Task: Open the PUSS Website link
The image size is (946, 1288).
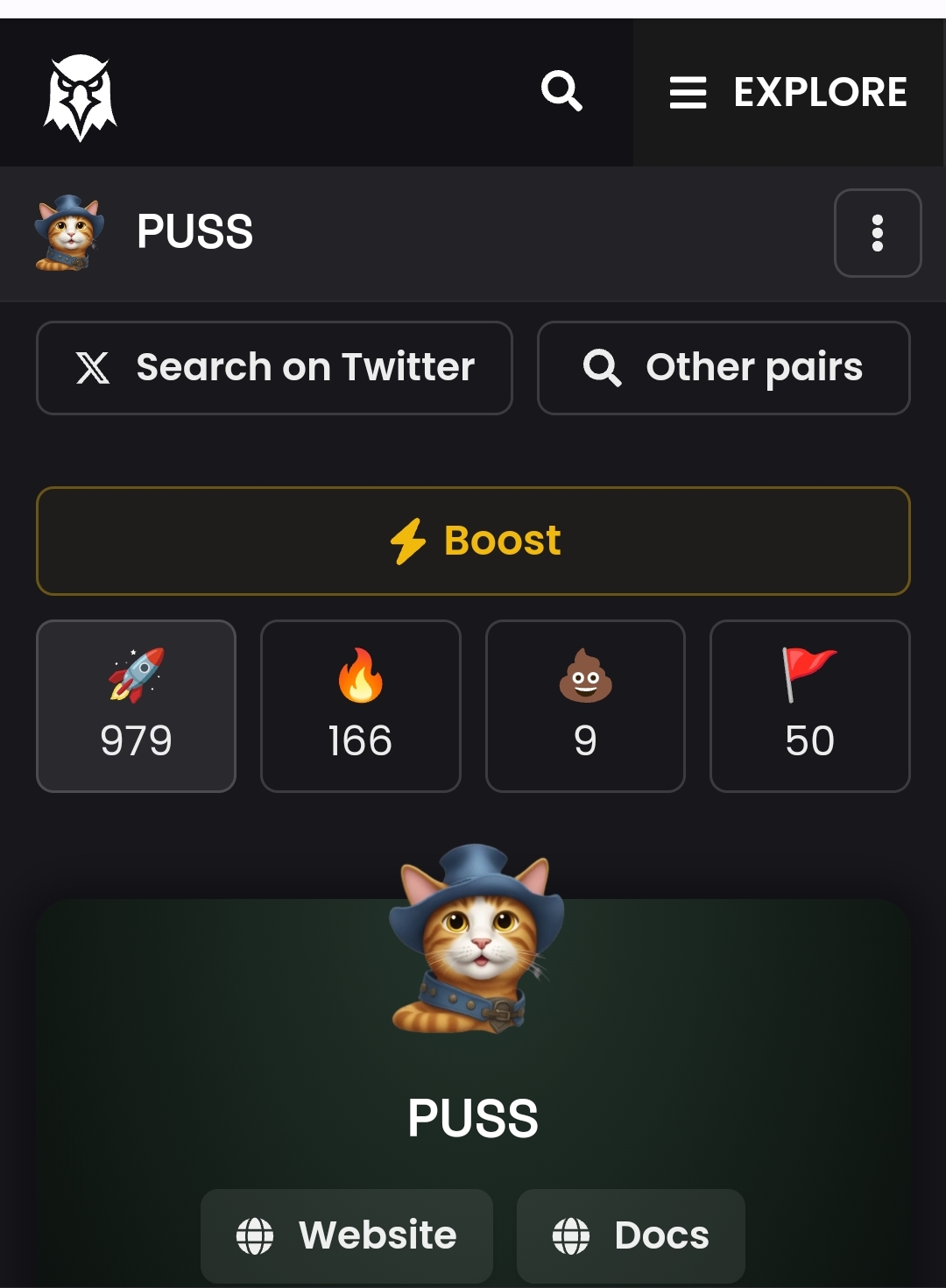Action: (x=347, y=1236)
